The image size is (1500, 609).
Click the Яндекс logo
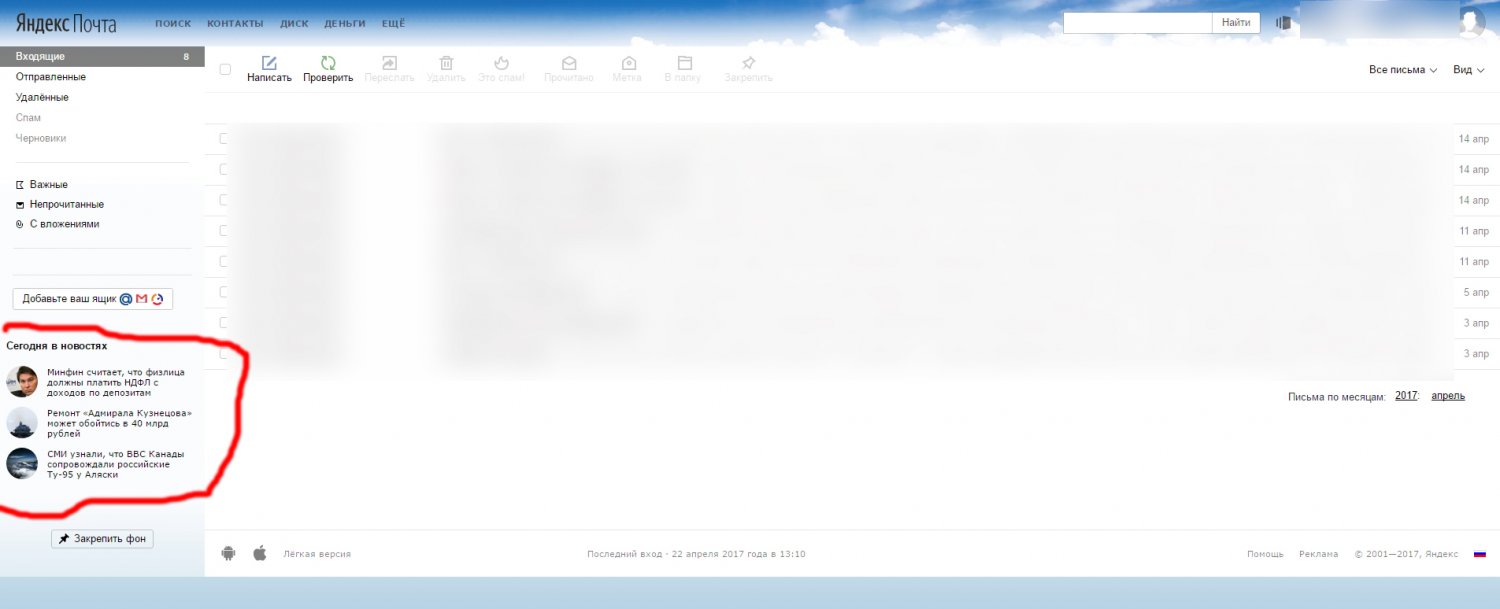point(42,22)
